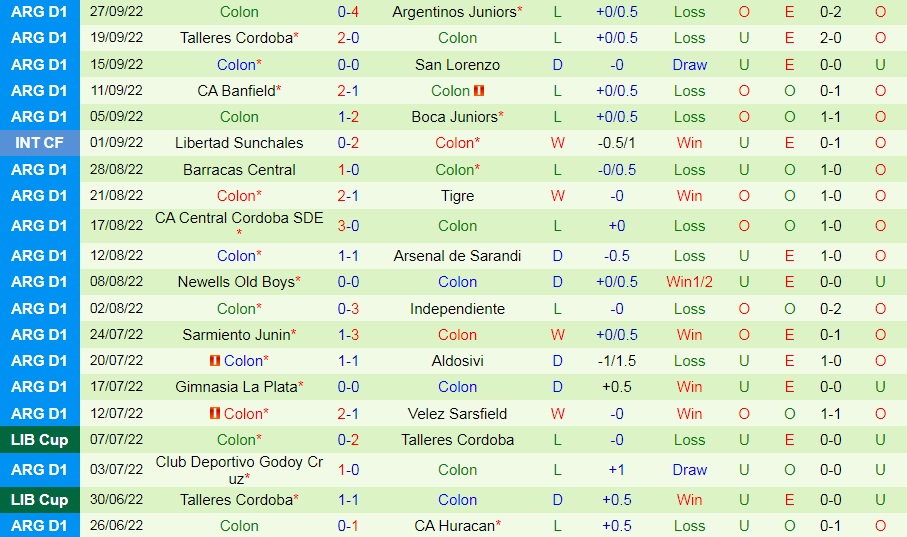Open the INT CF competition label
This screenshot has width=907, height=537.
(39, 143)
